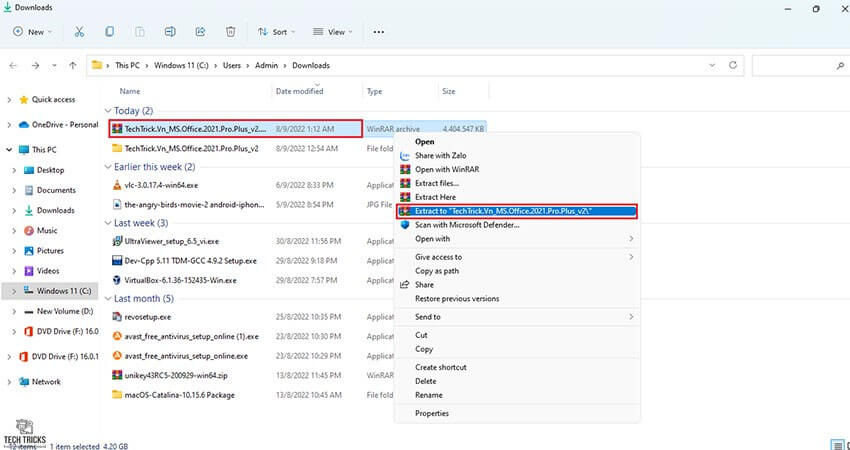
Task: Click the Delete trash icon in toolbar
Action: point(230,32)
